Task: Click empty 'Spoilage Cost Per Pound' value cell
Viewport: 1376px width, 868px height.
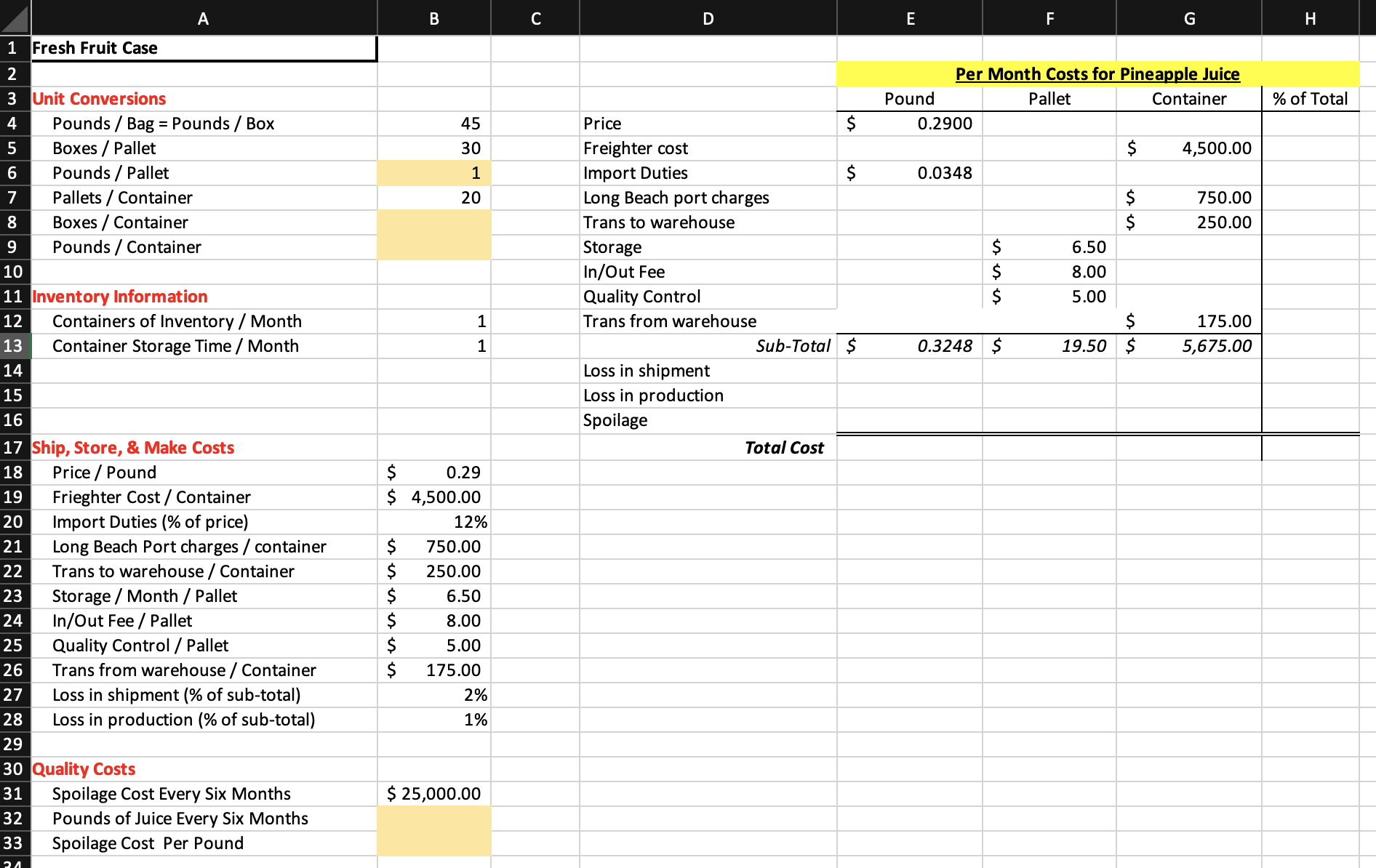Action: point(434,843)
